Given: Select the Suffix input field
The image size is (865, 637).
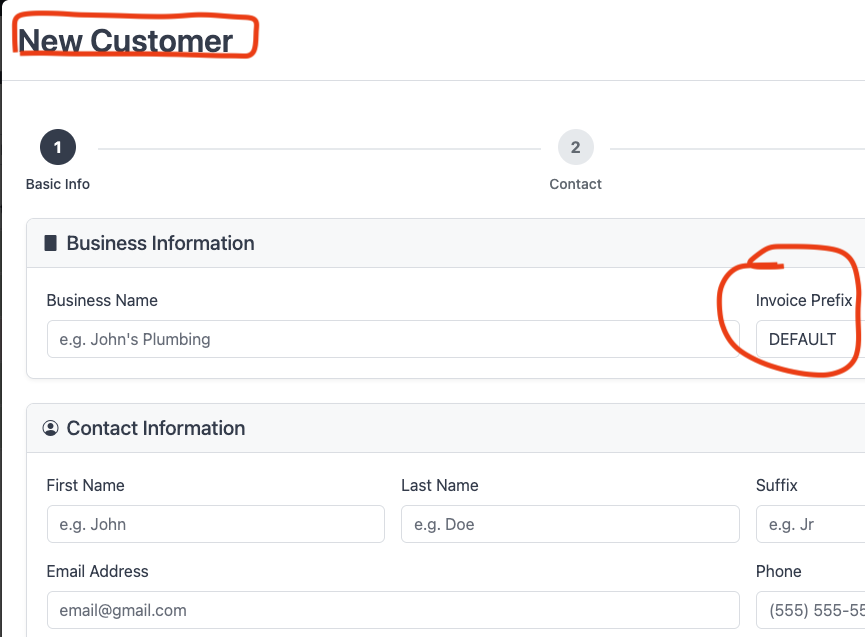Looking at the screenshot, I should coord(808,524).
